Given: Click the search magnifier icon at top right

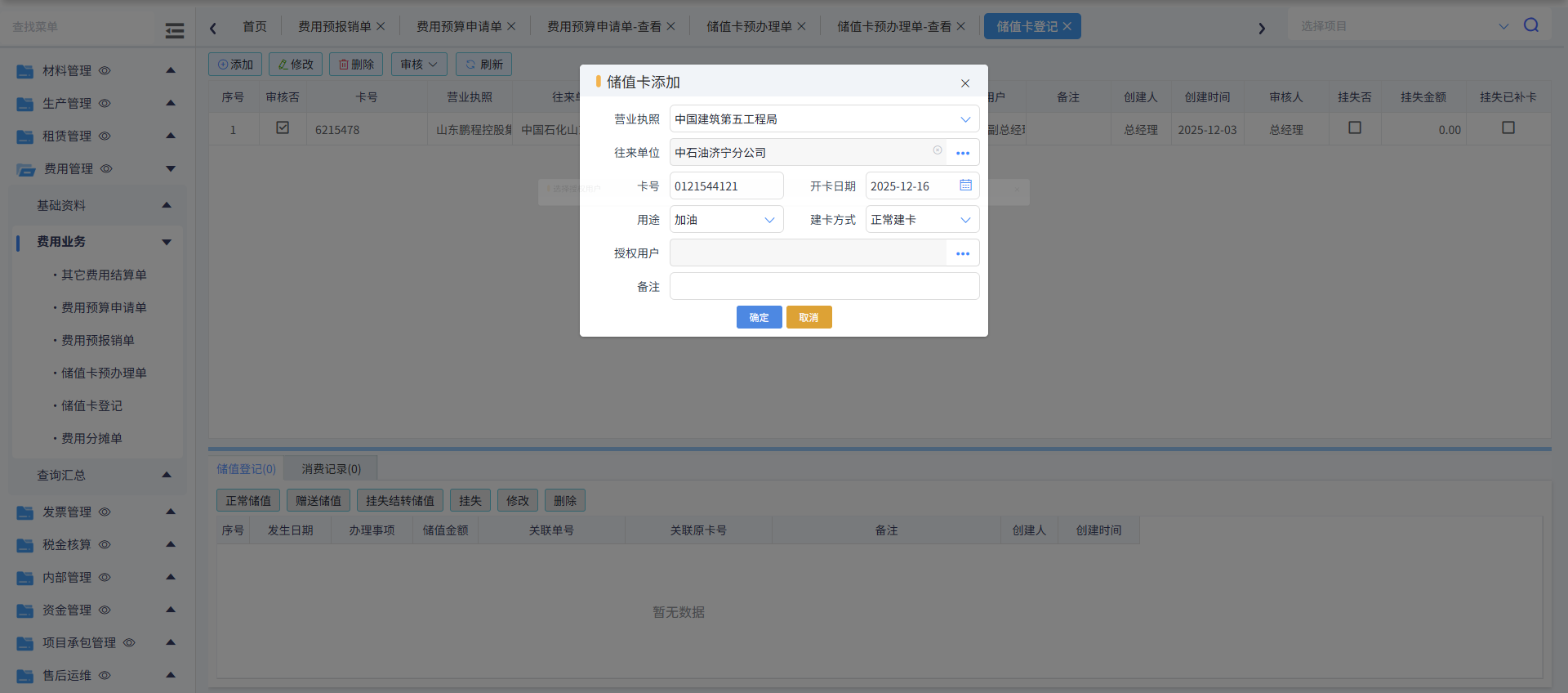Looking at the screenshot, I should (x=1531, y=25).
